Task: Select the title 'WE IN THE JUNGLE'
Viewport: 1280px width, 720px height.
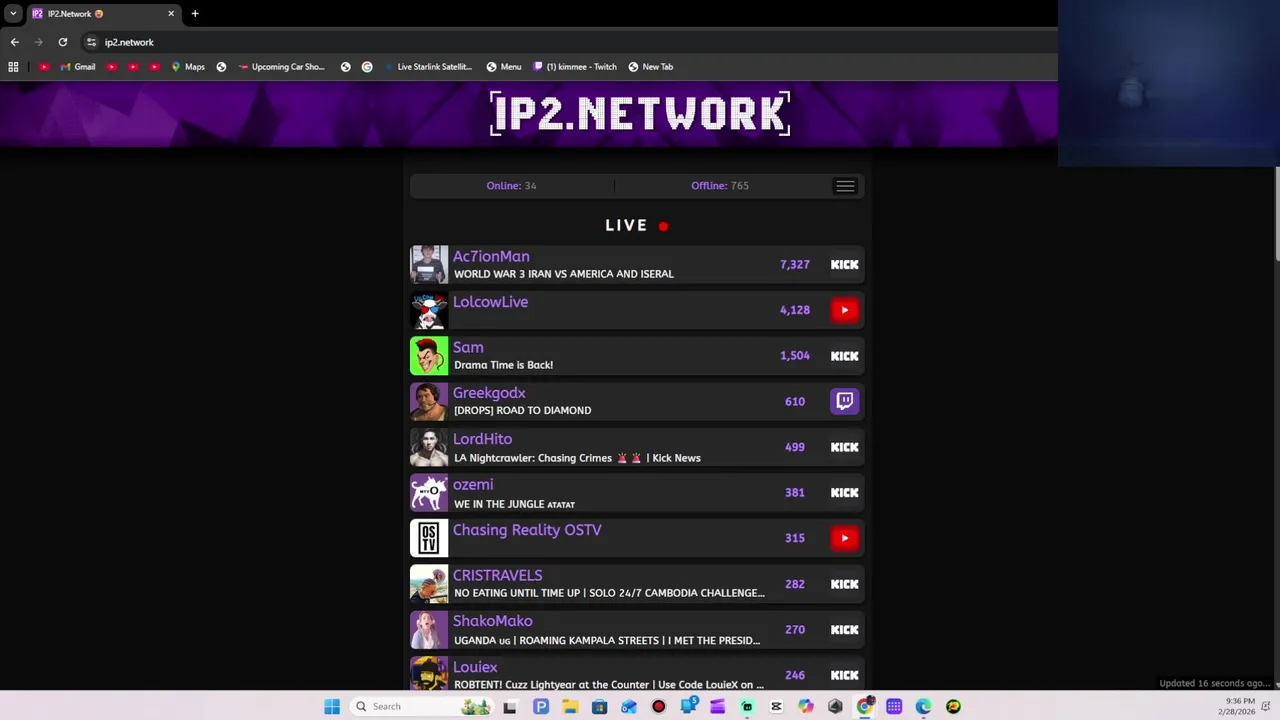Action: [x=499, y=504]
